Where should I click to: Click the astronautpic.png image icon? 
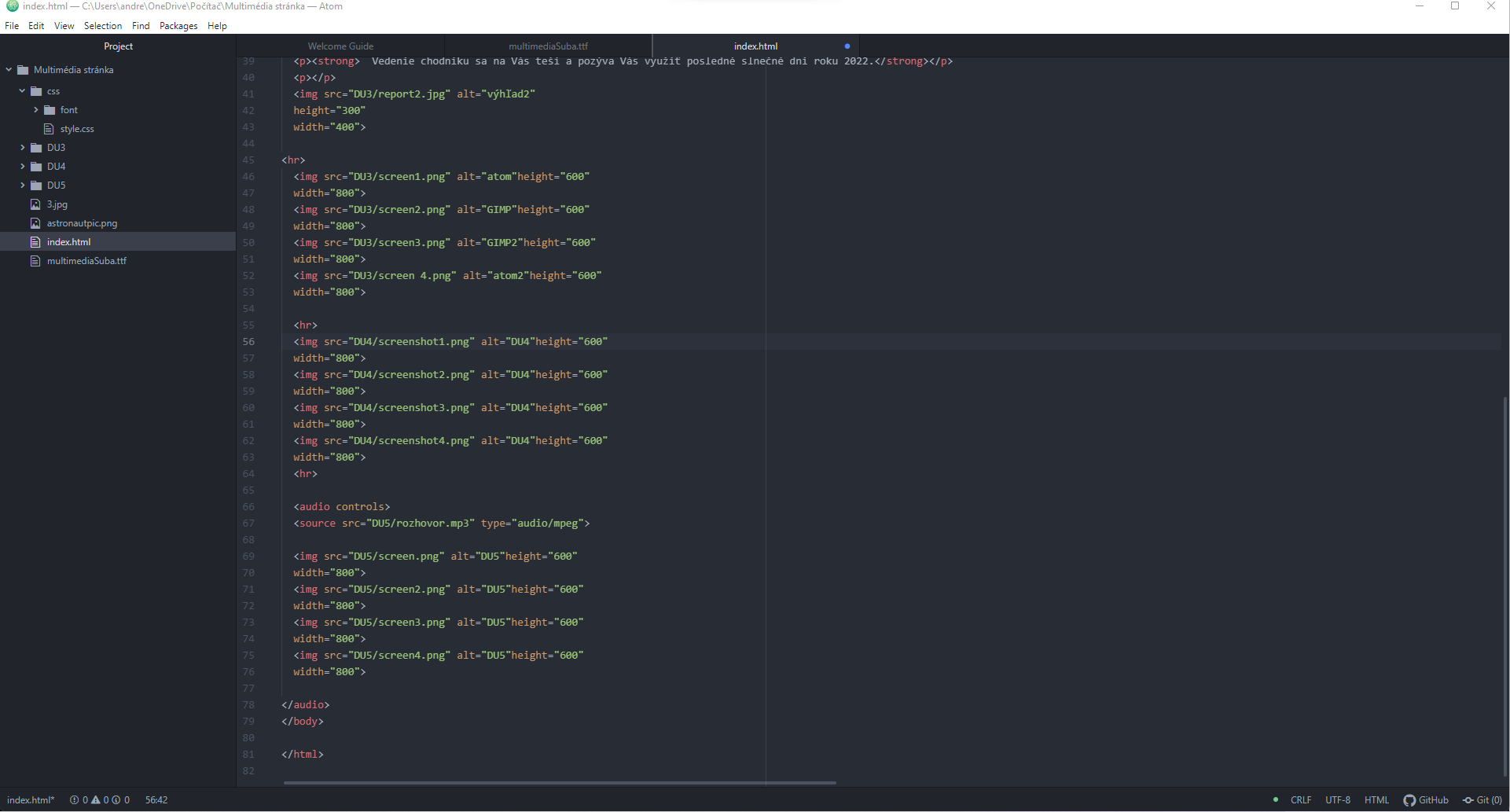click(35, 223)
